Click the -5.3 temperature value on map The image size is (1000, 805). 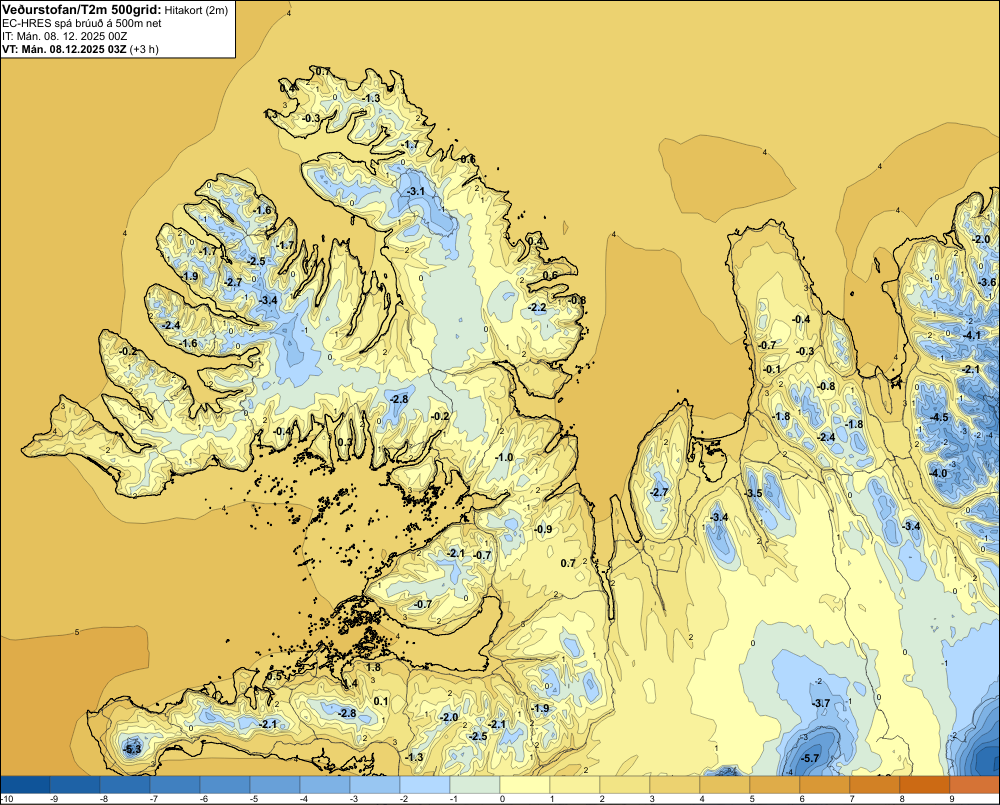pos(132,749)
